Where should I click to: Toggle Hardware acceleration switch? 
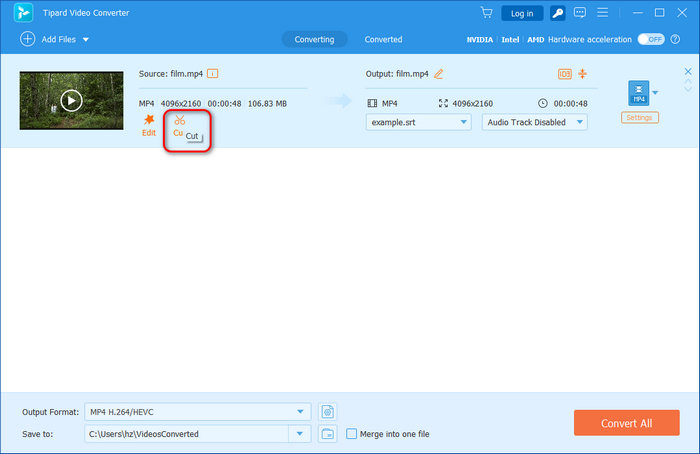click(652, 39)
